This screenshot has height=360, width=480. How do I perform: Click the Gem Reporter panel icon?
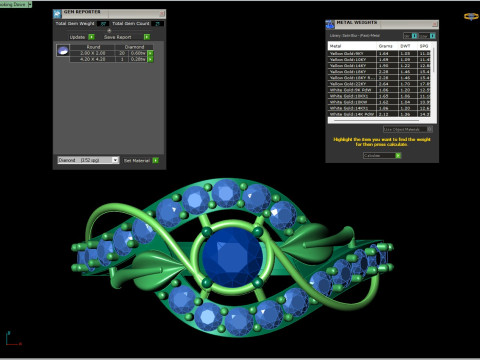click(57, 14)
